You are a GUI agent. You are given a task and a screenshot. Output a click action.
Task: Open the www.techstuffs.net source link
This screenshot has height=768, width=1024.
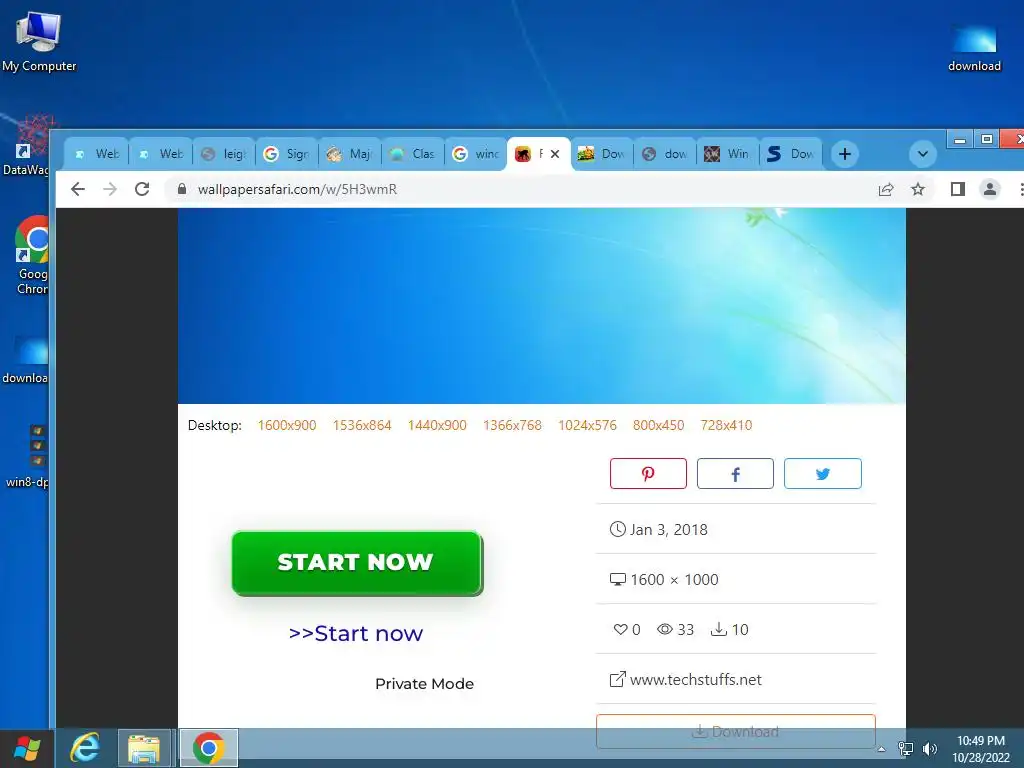coord(696,680)
